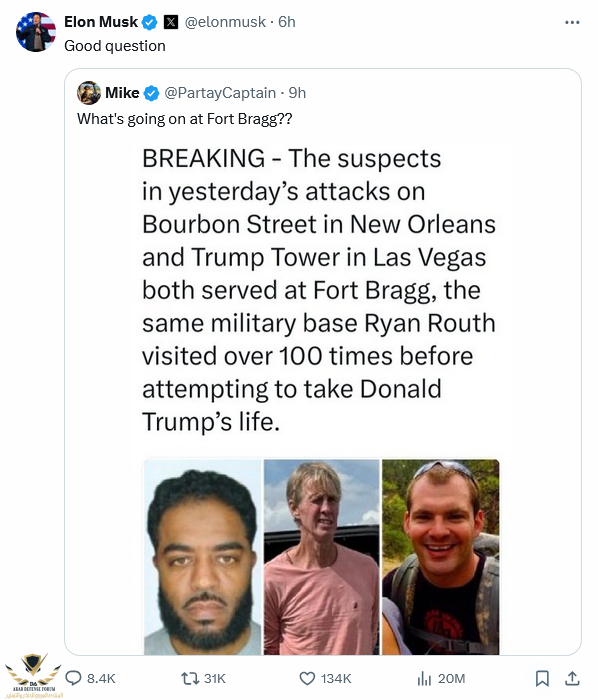598x700 pixels.
Task: Click the repost arrows icon
Action: pos(188,679)
